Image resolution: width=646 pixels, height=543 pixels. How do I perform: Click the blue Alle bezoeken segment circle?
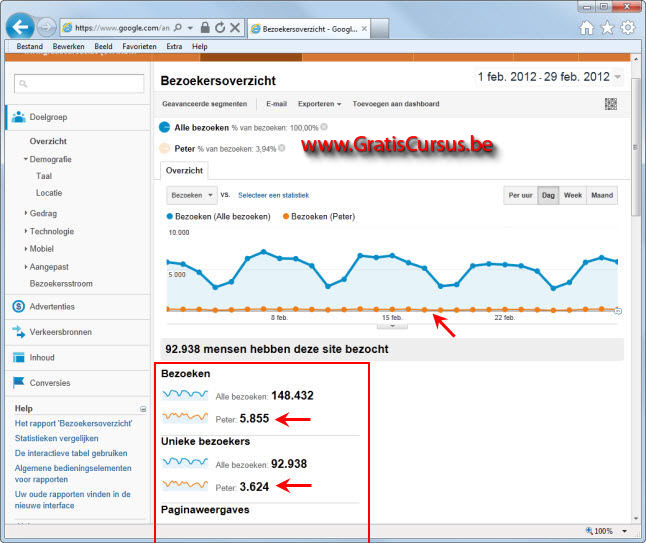[x=164, y=127]
